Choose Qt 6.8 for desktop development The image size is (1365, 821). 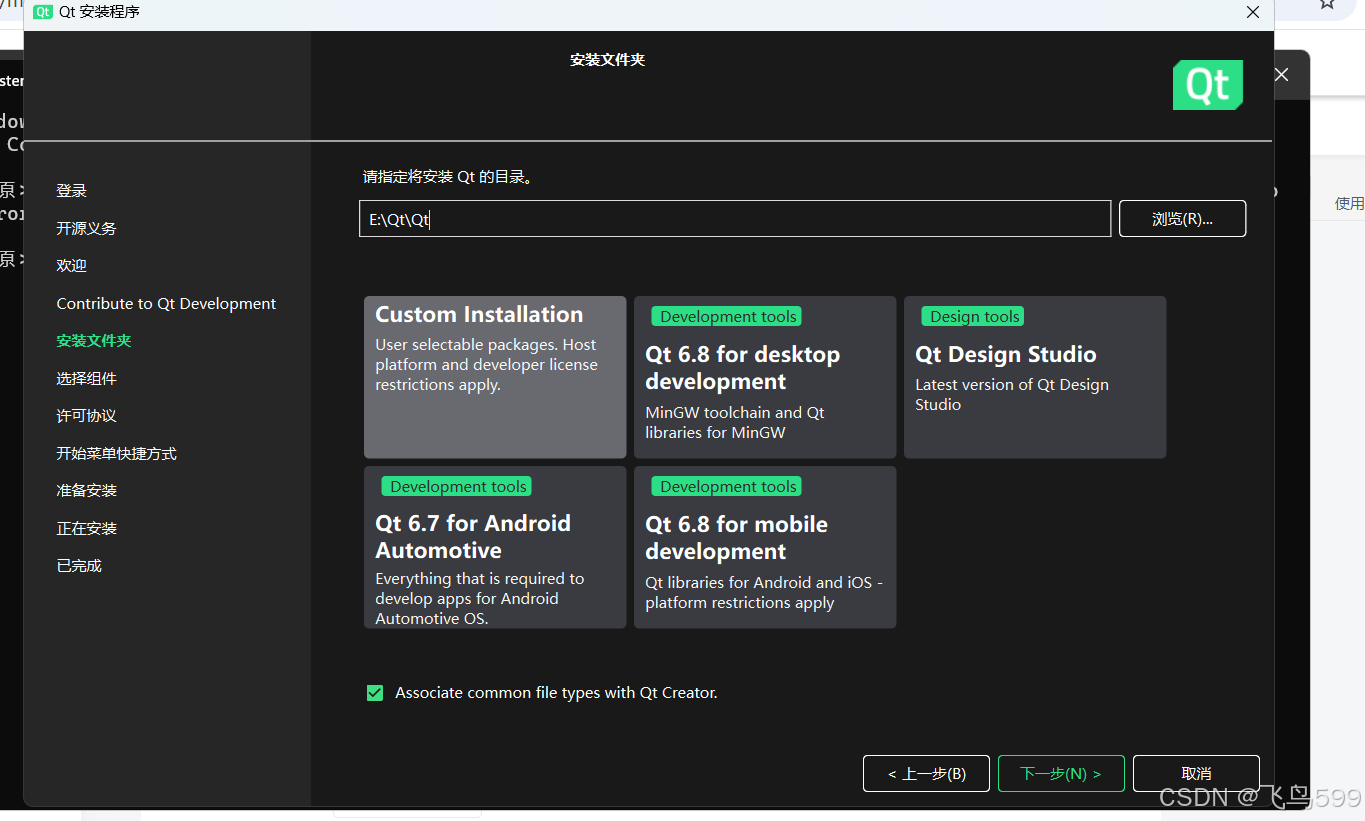tap(765, 377)
